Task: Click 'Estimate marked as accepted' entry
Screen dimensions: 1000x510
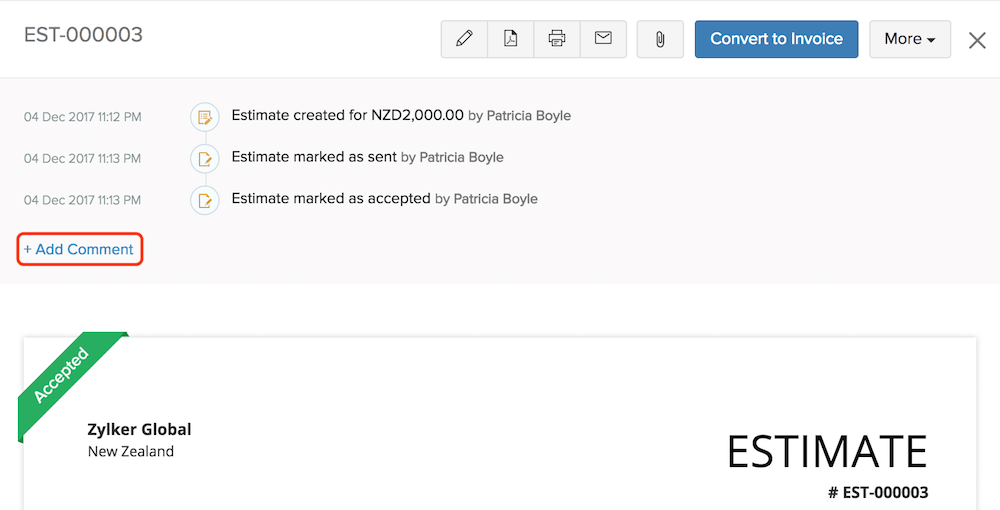Action: (331, 199)
